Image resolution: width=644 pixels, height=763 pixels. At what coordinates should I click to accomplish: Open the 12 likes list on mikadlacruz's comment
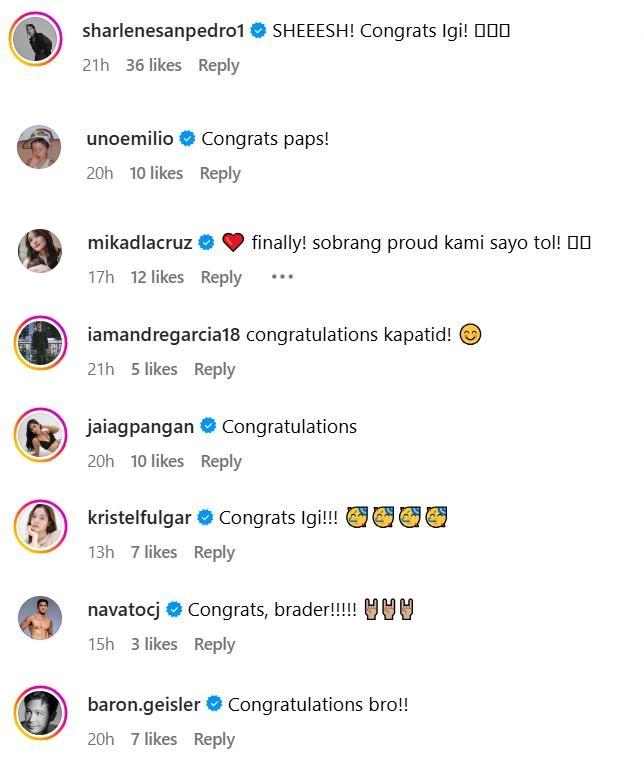(157, 277)
